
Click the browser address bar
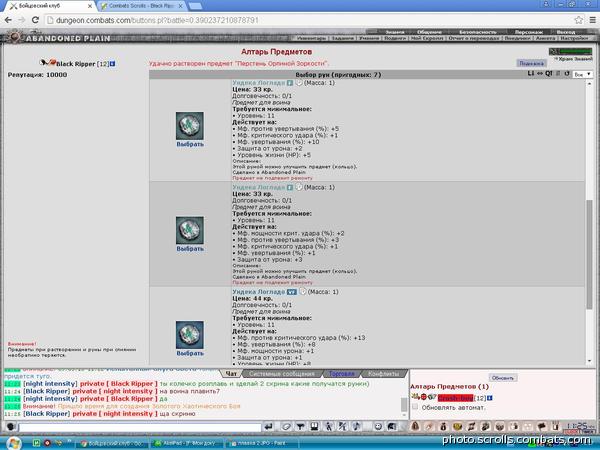point(308,20)
